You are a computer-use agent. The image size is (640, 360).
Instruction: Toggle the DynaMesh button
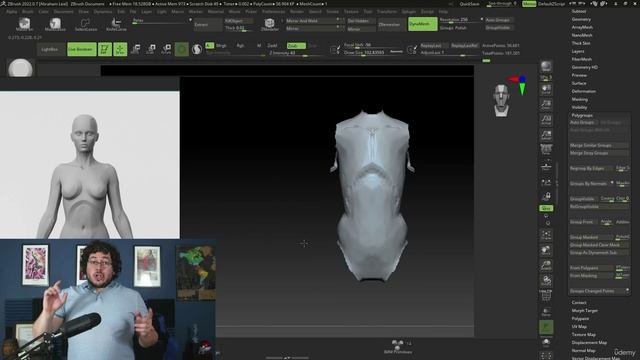[x=422, y=24]
